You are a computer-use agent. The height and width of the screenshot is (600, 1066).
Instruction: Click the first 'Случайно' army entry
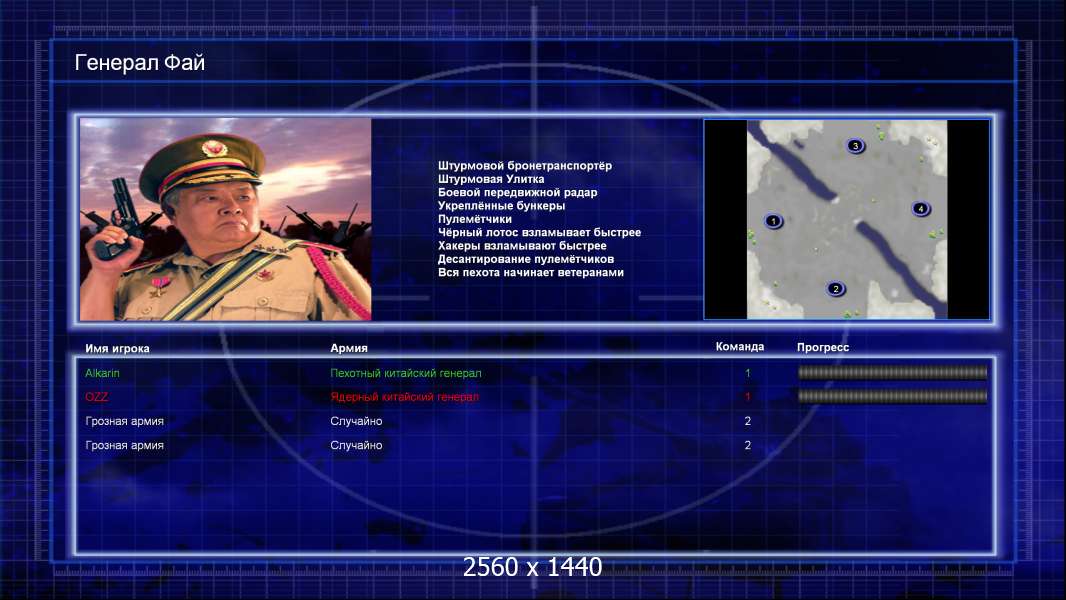356,421
